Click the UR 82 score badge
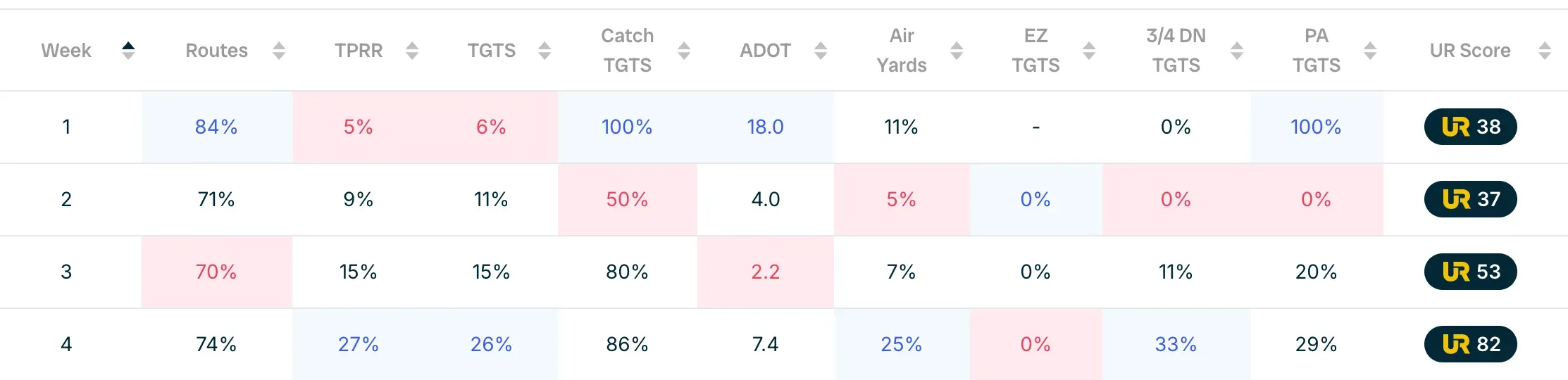 tap(1470, 344)
